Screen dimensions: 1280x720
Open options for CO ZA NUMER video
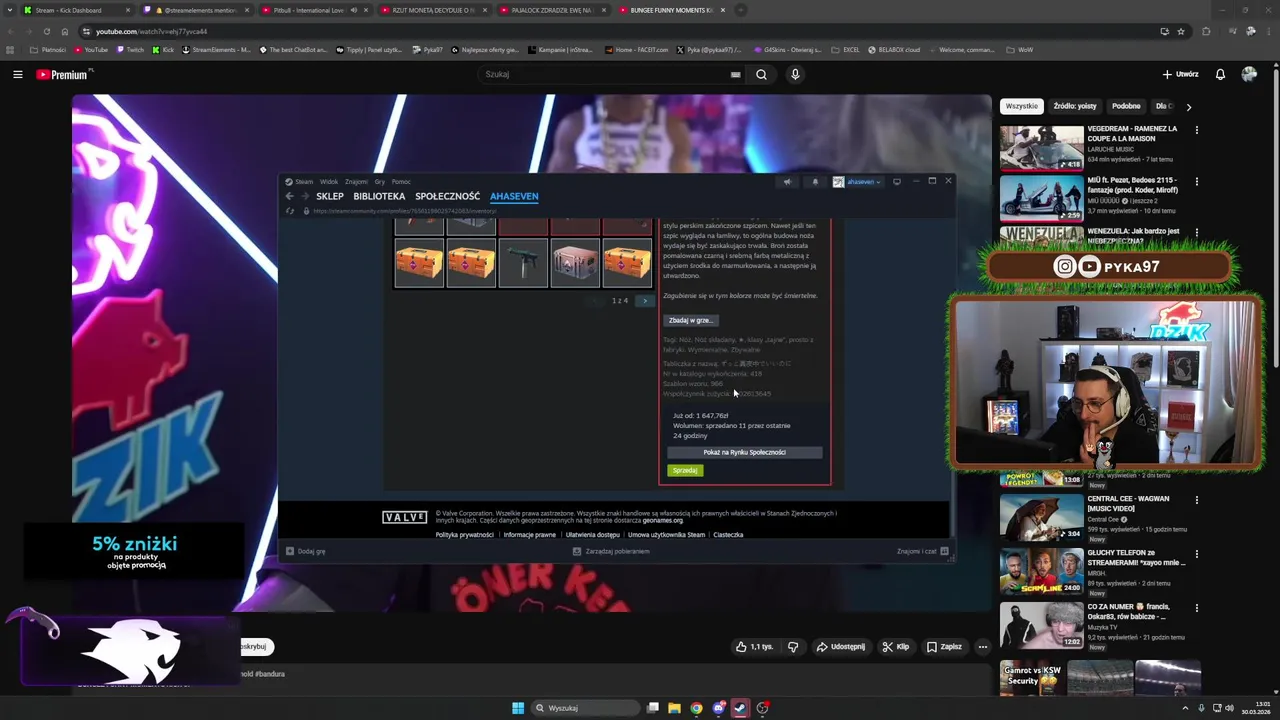point(1197,607)
